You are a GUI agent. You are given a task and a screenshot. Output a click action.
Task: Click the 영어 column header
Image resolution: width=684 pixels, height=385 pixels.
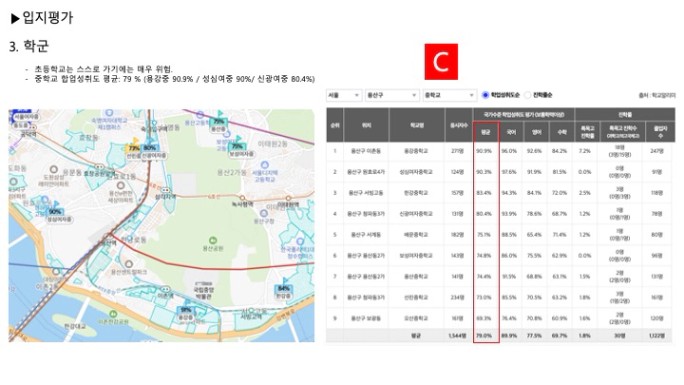536,132
